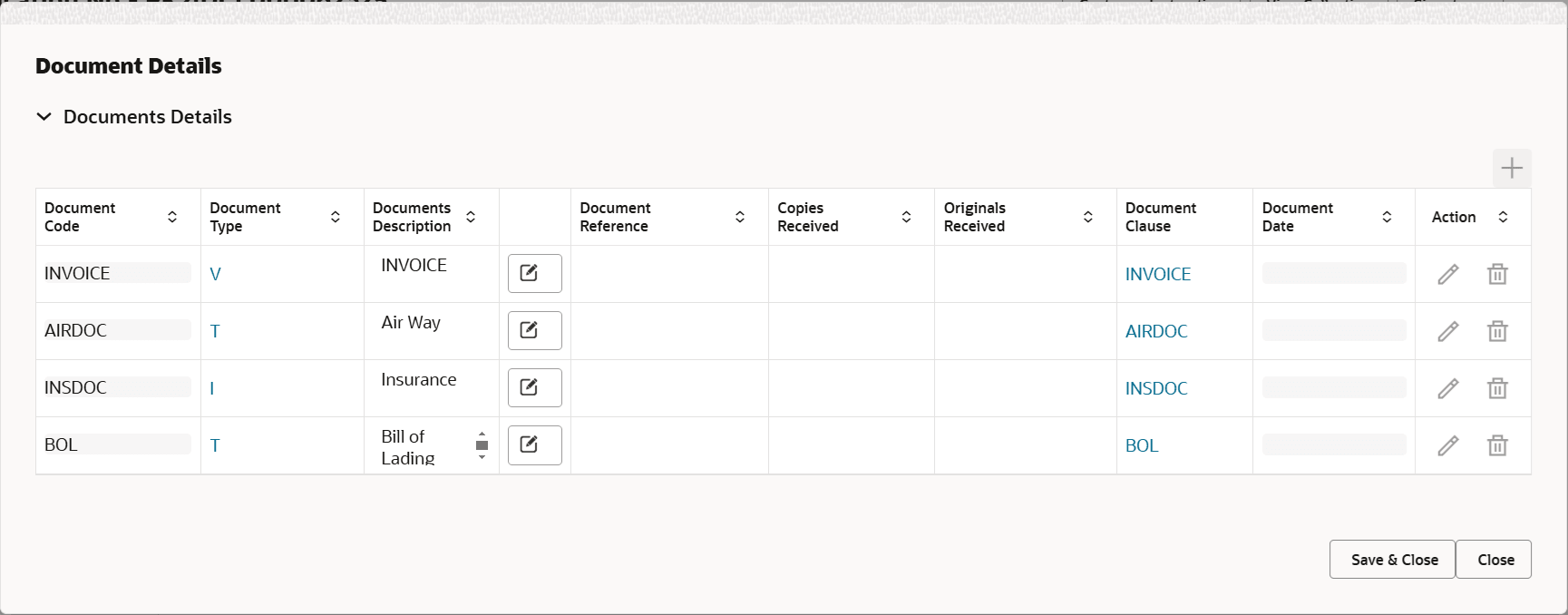Click the Save & Close button
The height and width of the screenshot is (615, 1568).
[1392, 559]
